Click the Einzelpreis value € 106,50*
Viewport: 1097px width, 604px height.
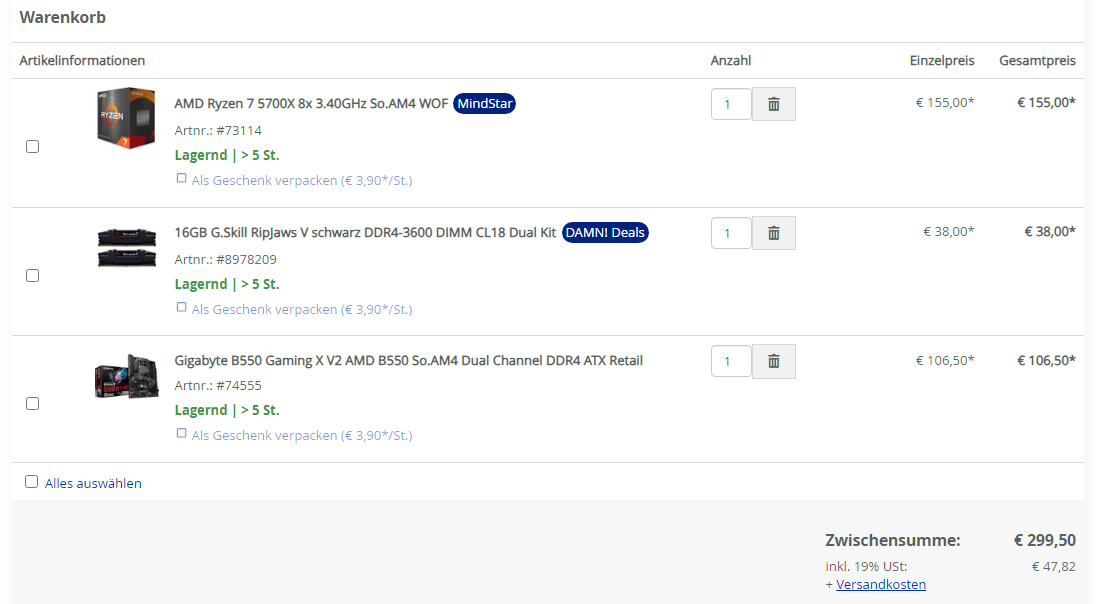coord(945,360)
